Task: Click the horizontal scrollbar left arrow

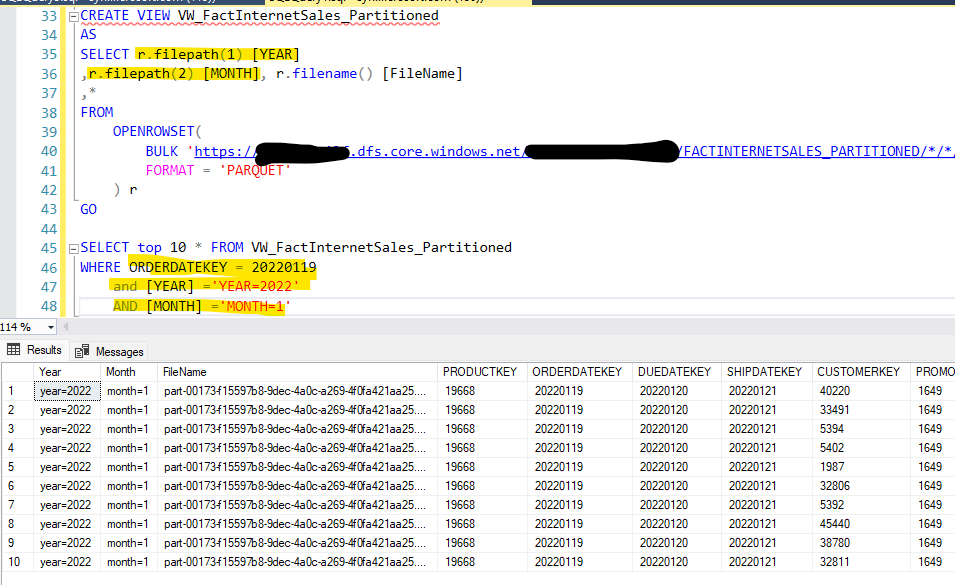Action: 66,327
